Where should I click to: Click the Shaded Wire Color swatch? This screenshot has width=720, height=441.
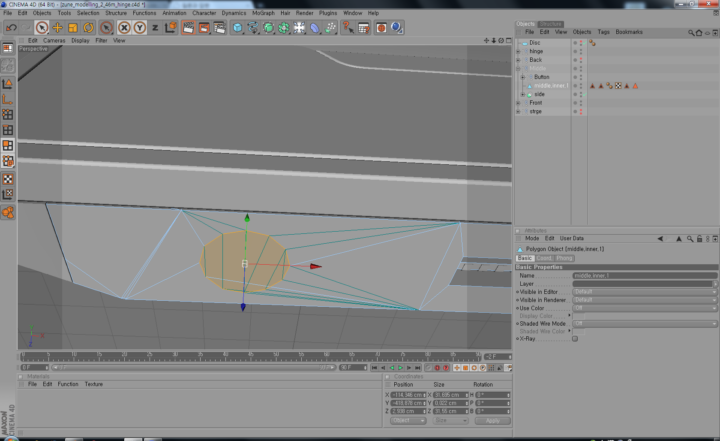(579, 331)
